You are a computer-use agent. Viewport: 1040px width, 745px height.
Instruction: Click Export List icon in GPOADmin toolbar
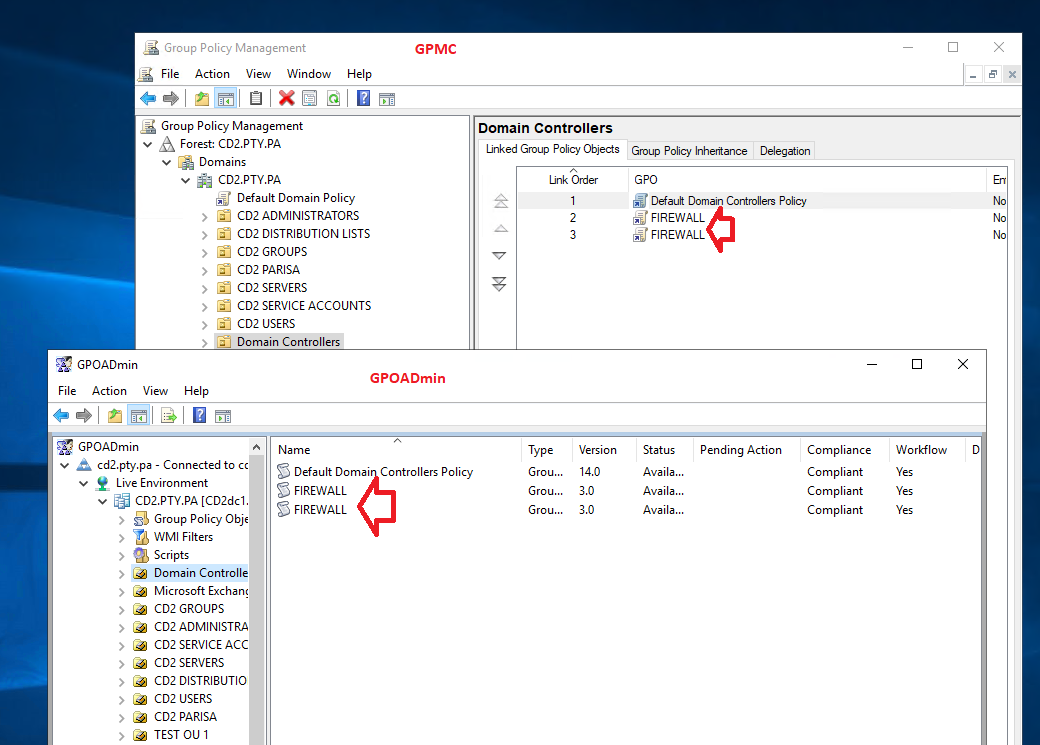click(x=168, y=416)
